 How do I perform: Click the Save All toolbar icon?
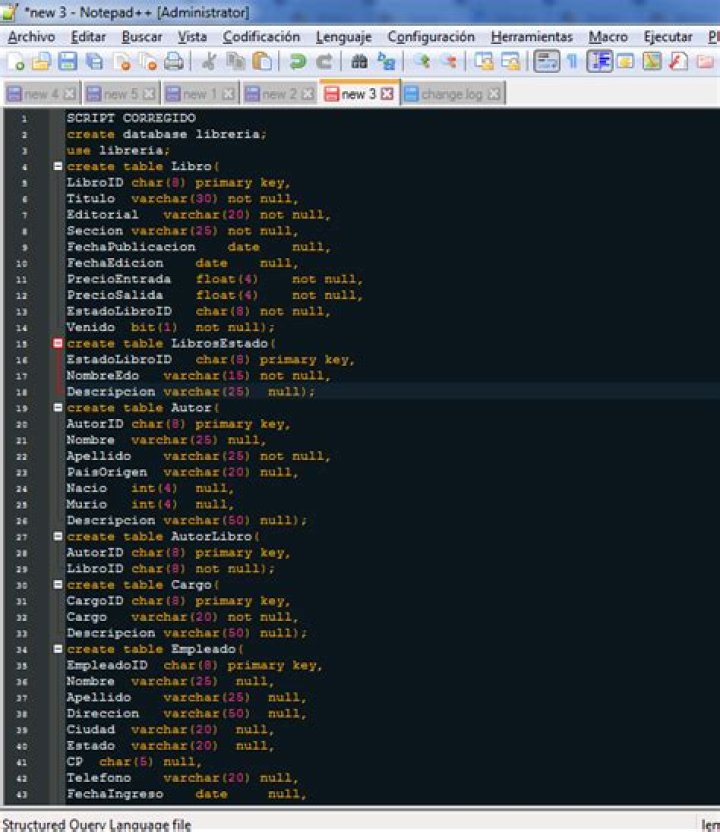[95, 62]
